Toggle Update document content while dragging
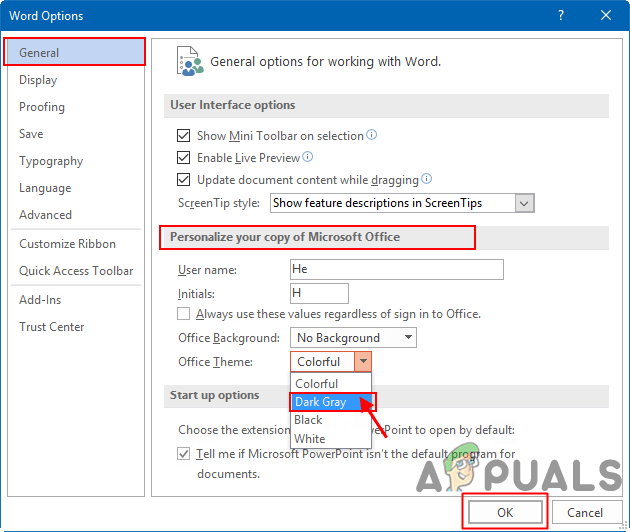The image size is (630, 532). [x=184, y=179]
